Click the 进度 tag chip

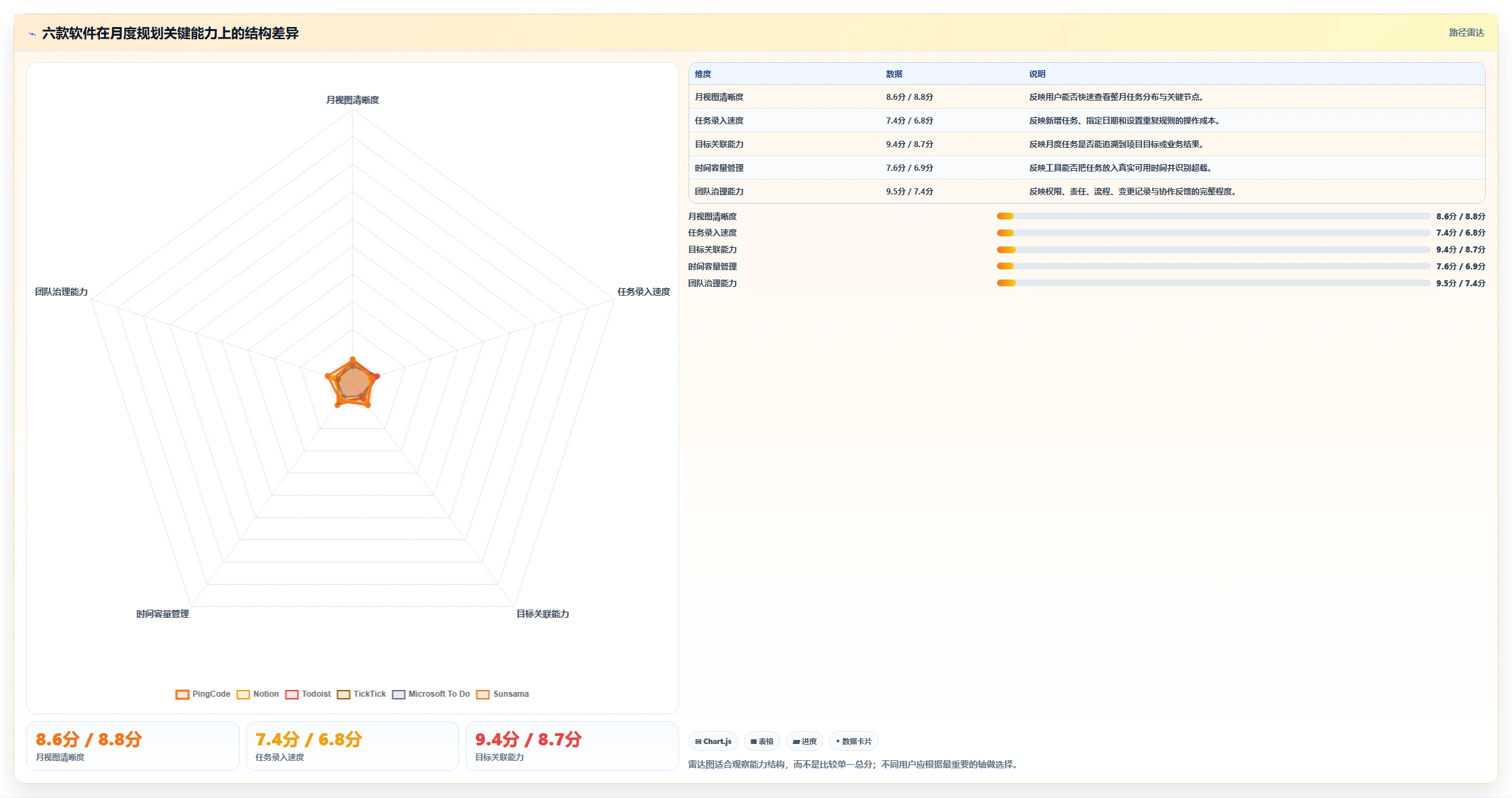tap(805, 741)
